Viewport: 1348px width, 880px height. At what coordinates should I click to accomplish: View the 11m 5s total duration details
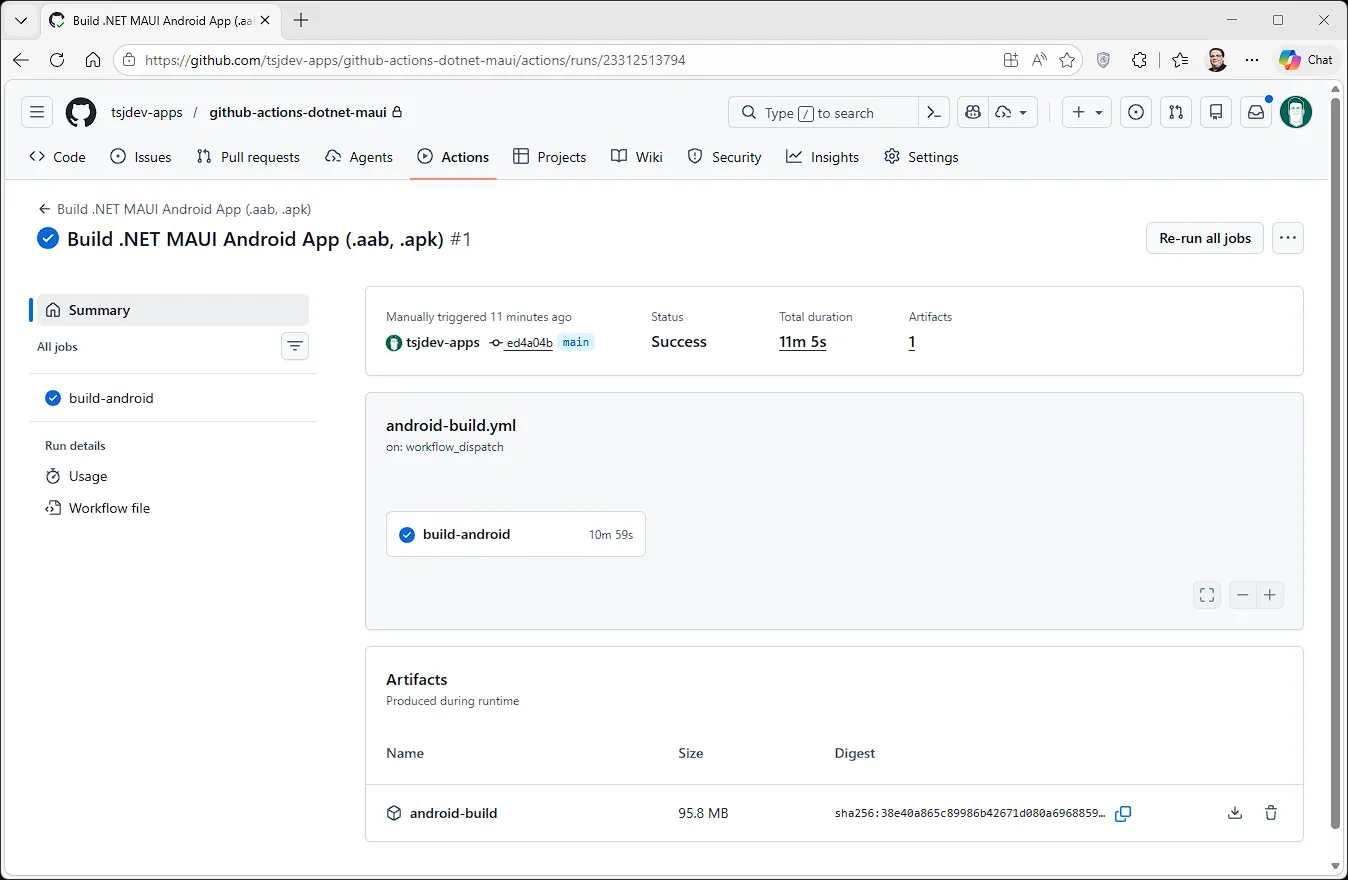tap(803, 342)
